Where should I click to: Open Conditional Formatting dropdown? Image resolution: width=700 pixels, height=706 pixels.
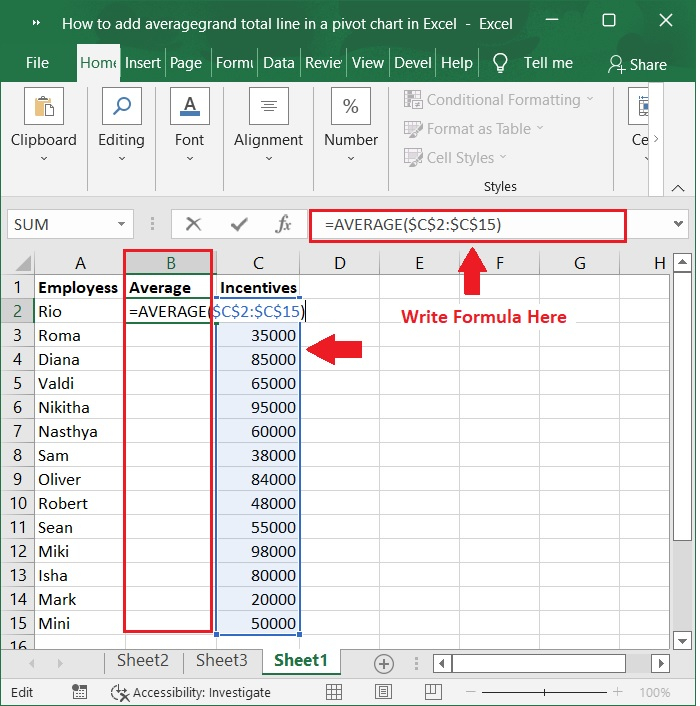coord(499,100)
